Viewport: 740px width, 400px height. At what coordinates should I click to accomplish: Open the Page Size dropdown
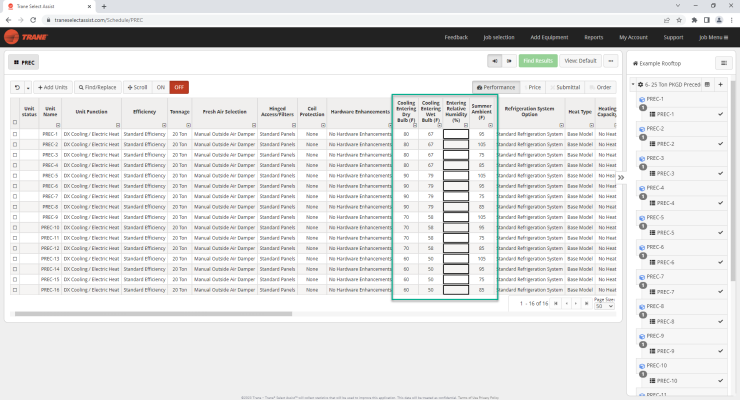click(604, 306)
